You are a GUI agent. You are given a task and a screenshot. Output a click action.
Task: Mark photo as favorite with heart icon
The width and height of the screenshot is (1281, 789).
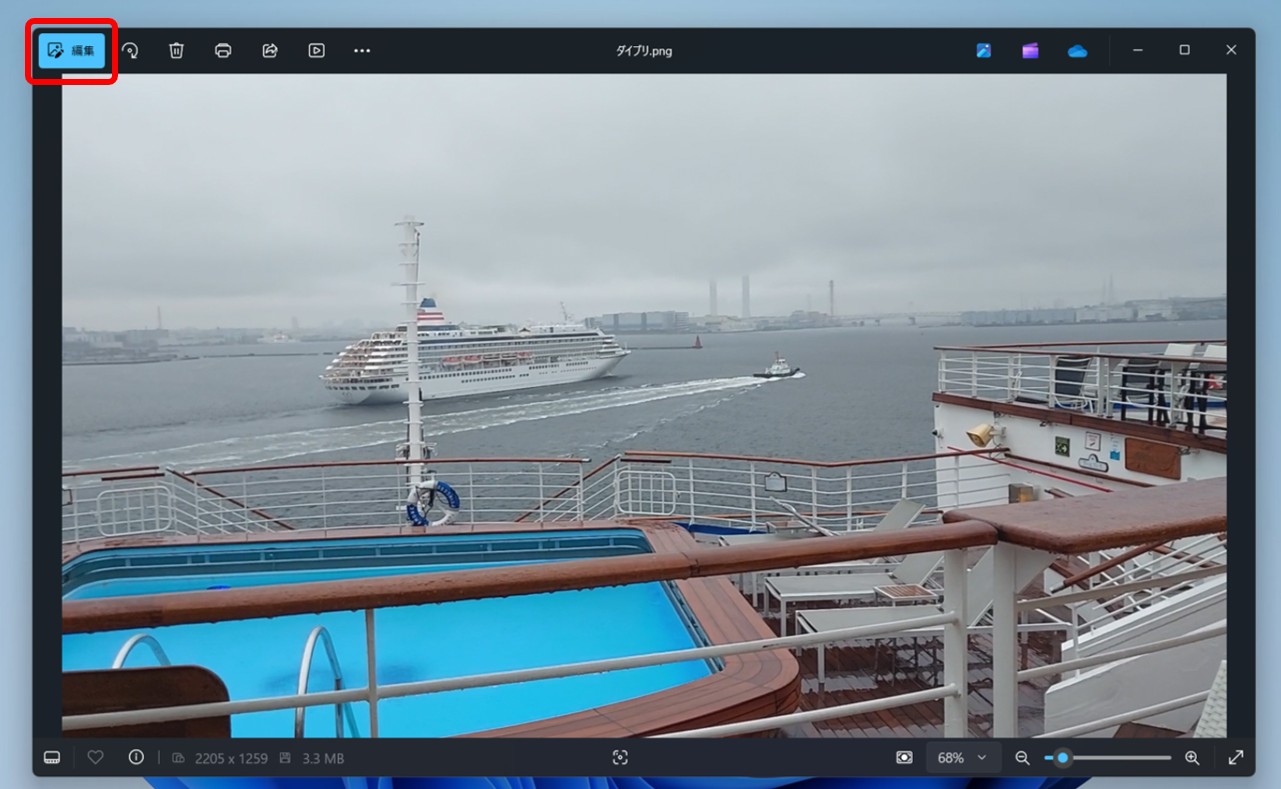[x=95, y=758]
